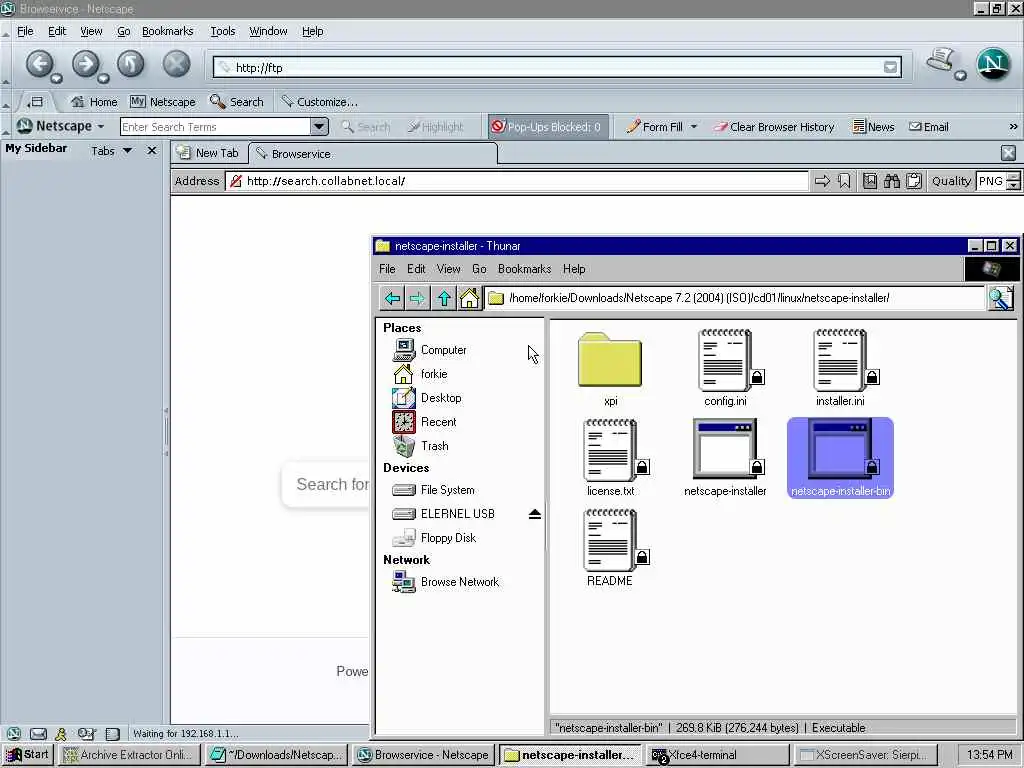Open Netscape Bookmarks menu

click(168, 31)
